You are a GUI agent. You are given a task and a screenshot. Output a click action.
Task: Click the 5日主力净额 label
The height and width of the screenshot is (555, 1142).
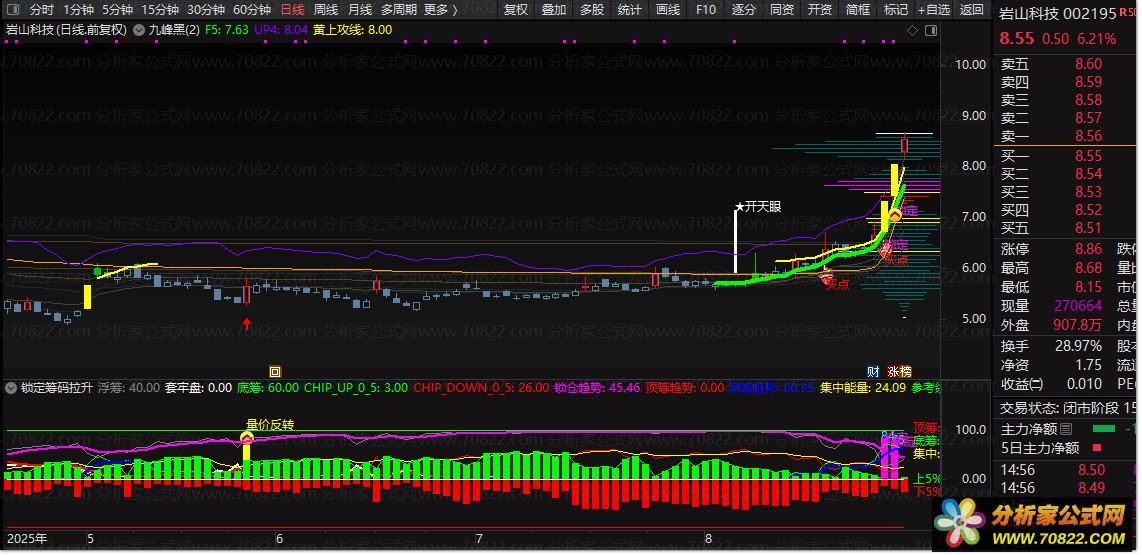click(x=1039, y=448)
